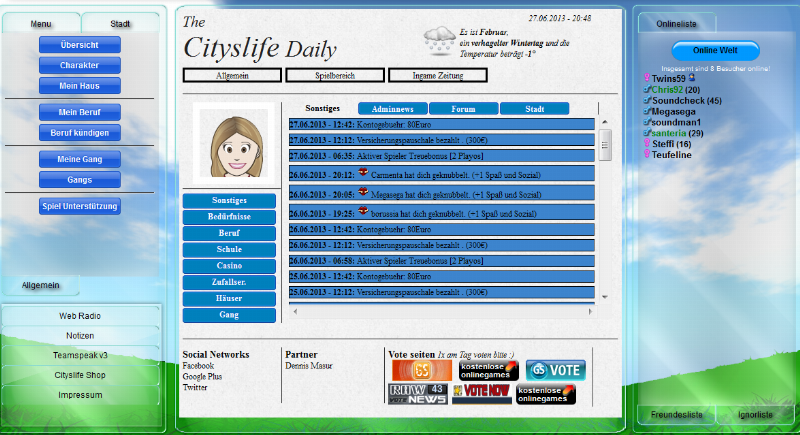The image size is (800, 435).
Task: Click the male gender icon beside santeria
Action: click(x=647, y=132)
